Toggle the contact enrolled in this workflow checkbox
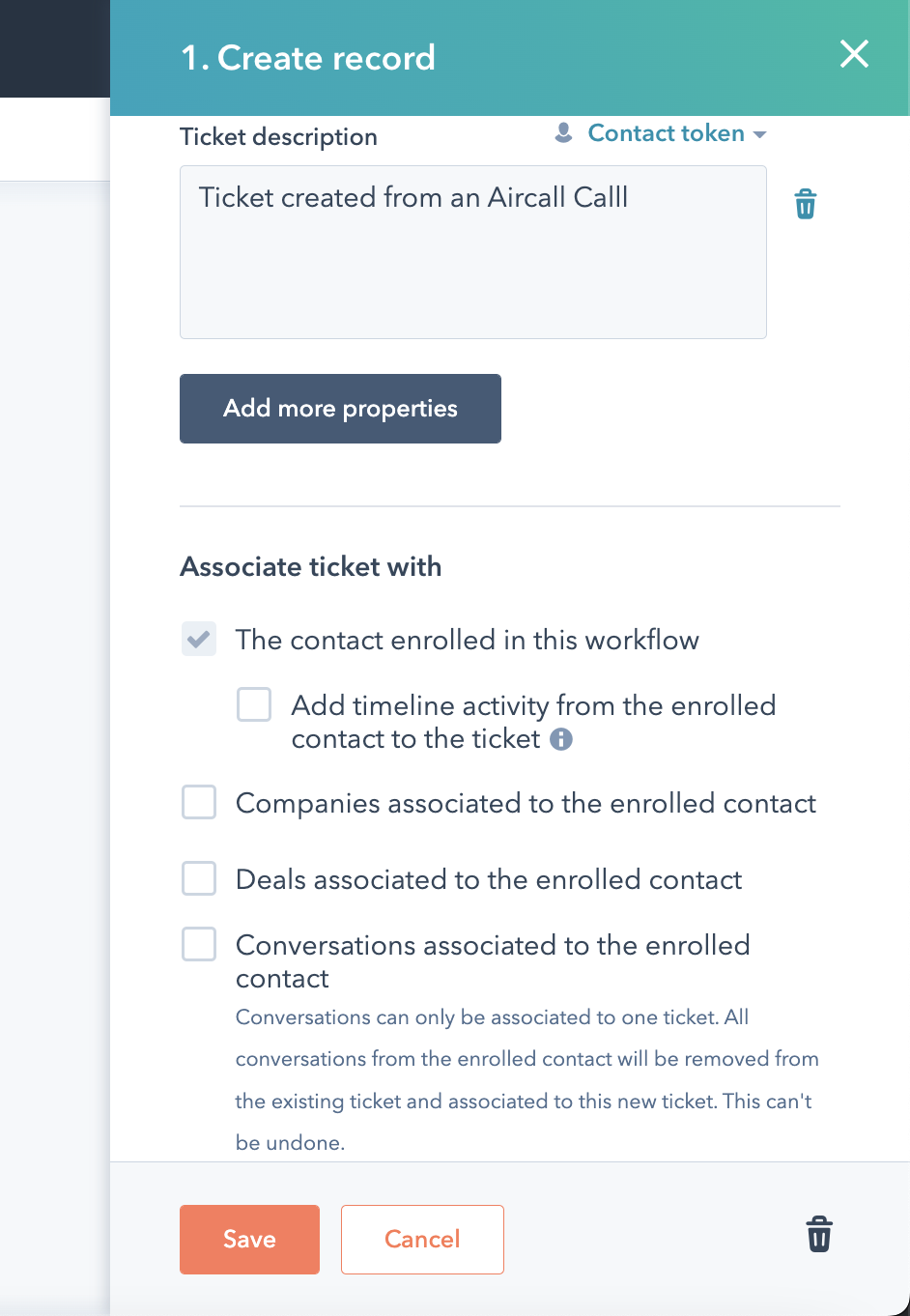The image size is (910, 1316). [x=199, y=639]
